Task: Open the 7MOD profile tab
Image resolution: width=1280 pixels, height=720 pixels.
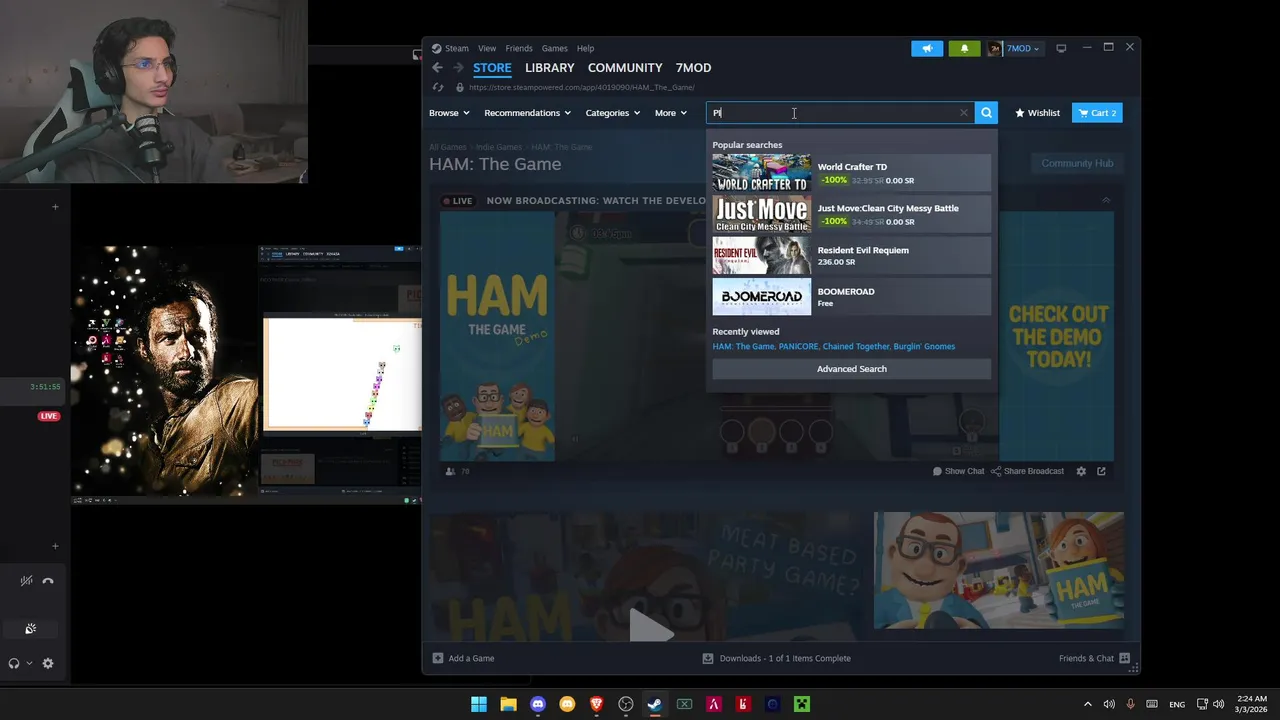Action: point(693,68)
